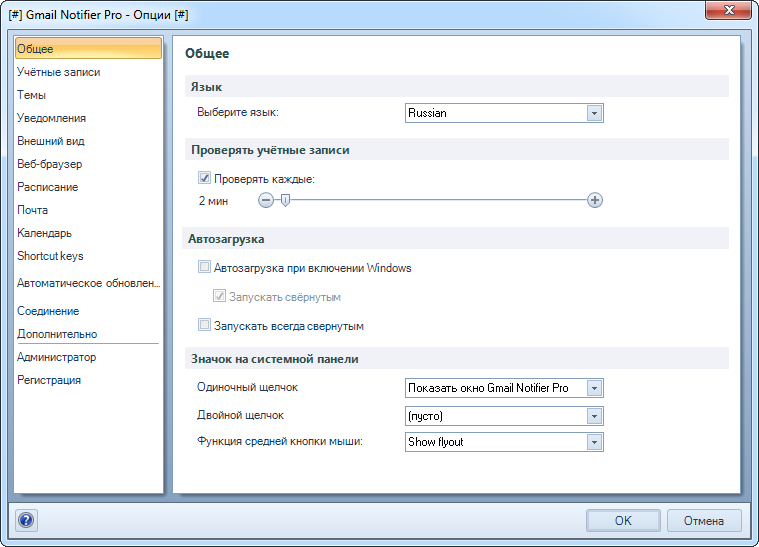Toggle the Проверять каждые checkbox

coord(204,178)
